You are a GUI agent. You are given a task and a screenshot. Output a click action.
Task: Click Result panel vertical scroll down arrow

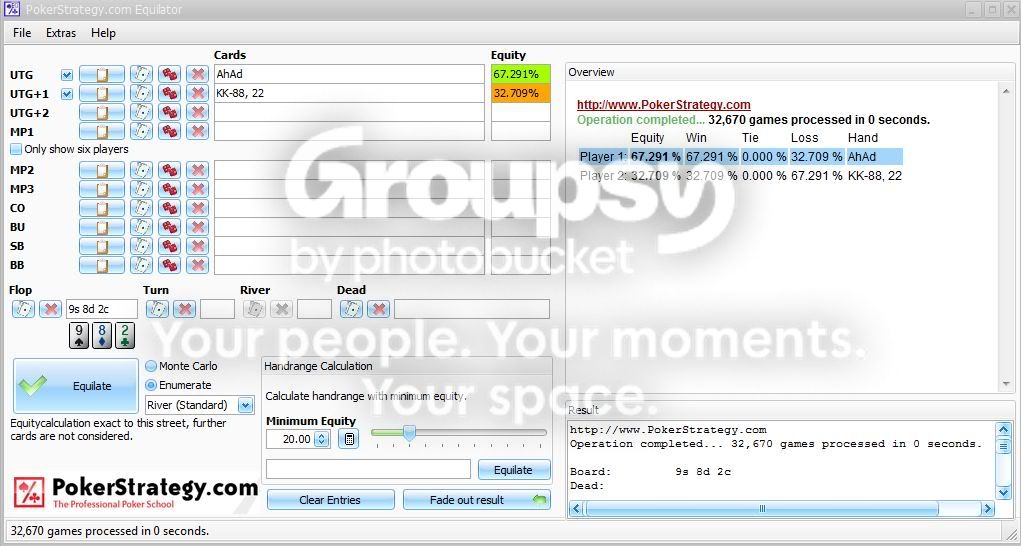point(1003,491)
